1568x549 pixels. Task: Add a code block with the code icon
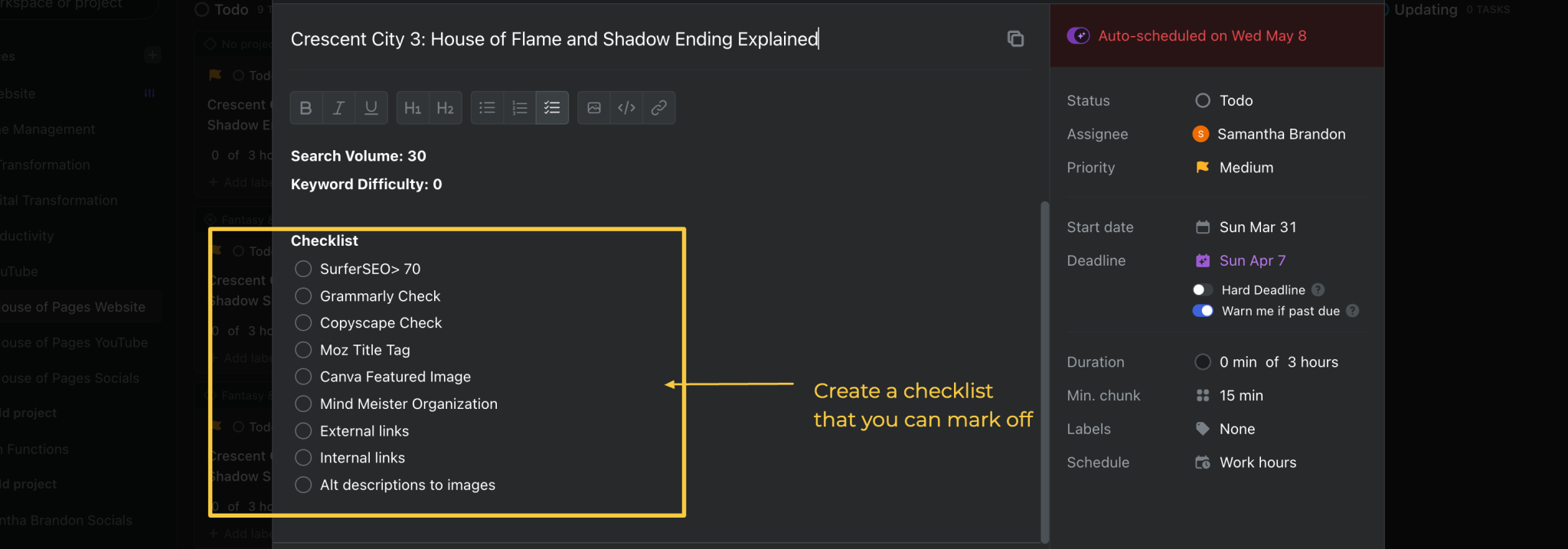(626, 108)
